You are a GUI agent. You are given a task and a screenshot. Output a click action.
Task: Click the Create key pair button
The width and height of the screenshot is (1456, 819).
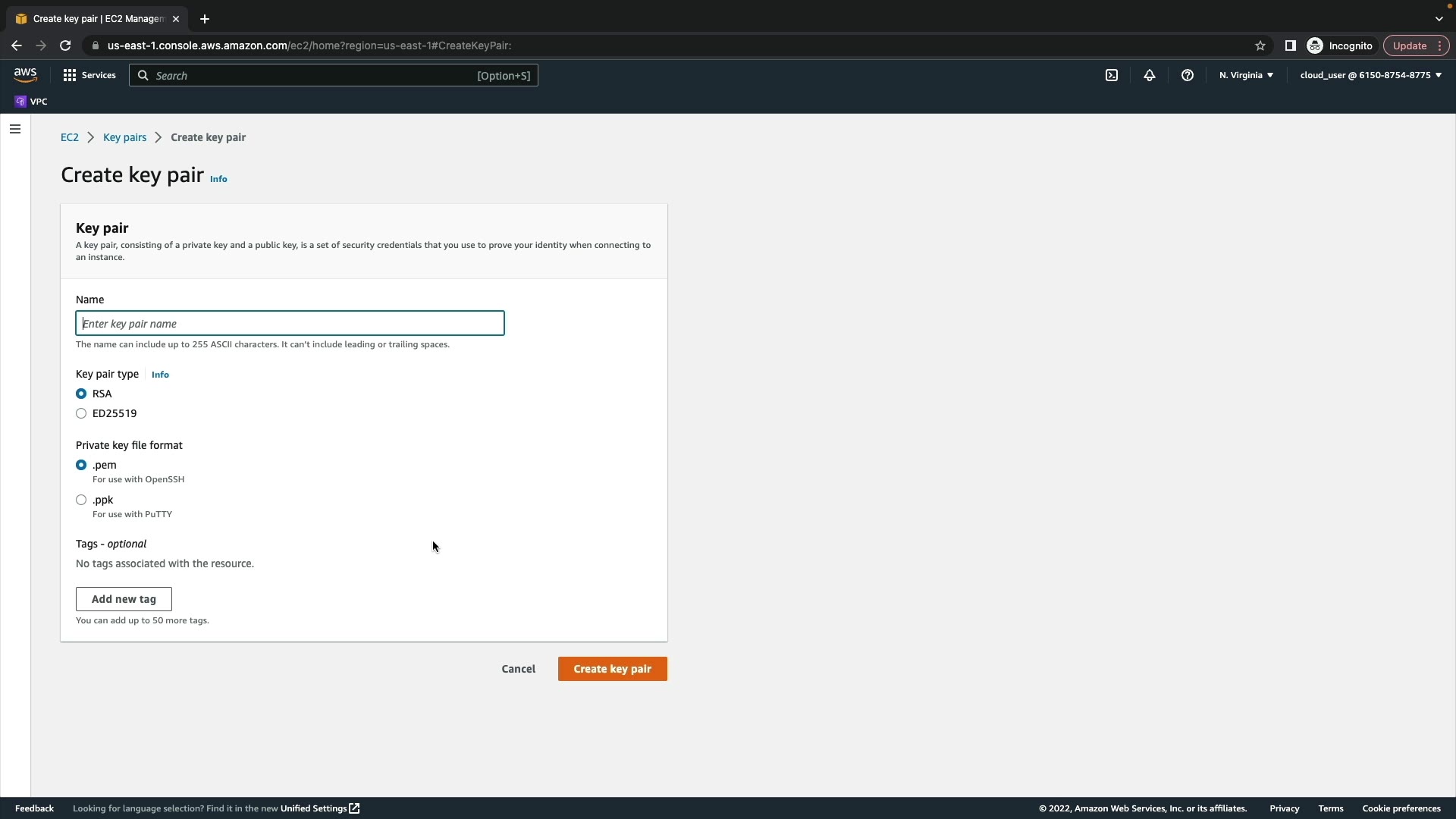coord(612,669)
